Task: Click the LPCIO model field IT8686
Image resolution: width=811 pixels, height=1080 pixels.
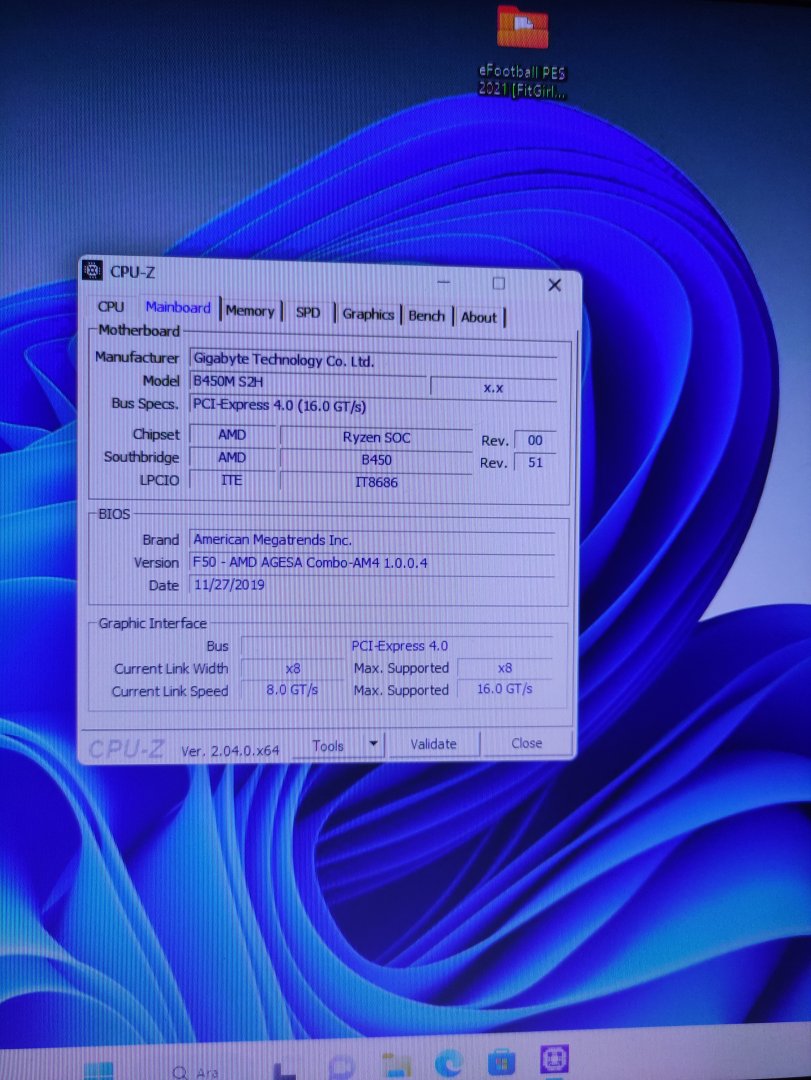Action: tap(376, 482)
